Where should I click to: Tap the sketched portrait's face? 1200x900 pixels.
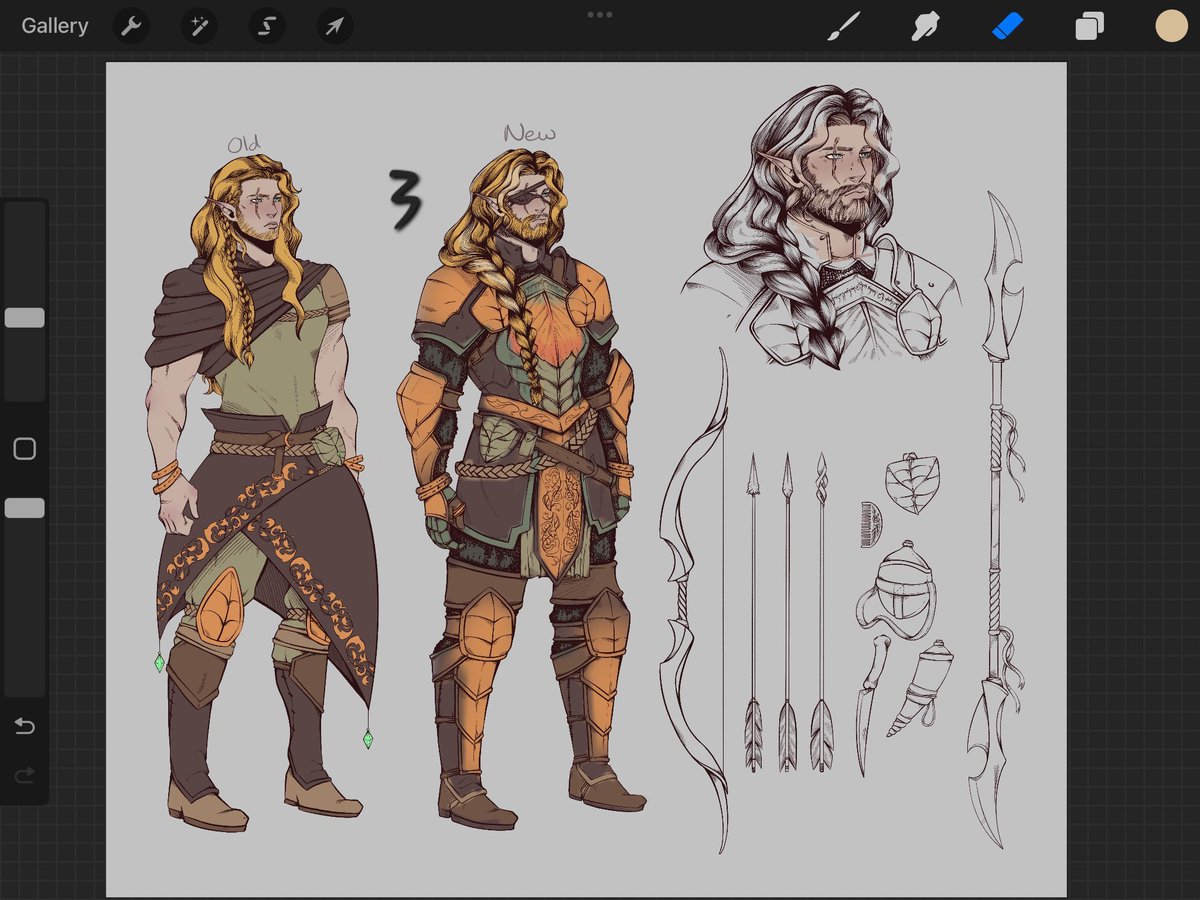tap(843, 175)
